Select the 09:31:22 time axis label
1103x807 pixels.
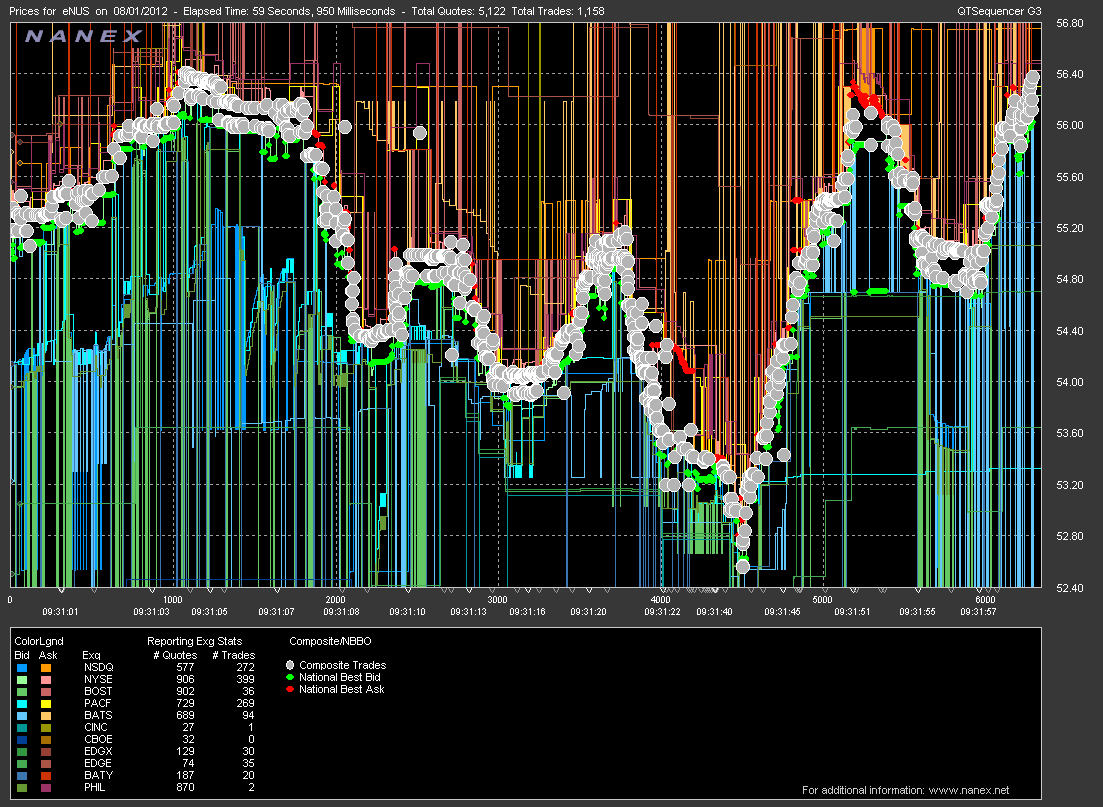point(663,612)
